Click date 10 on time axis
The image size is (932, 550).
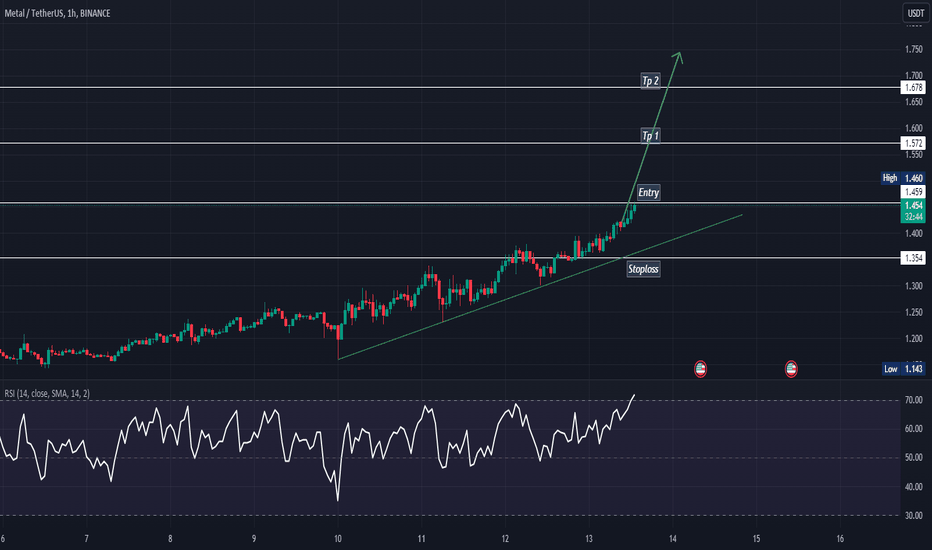[338, 539]
